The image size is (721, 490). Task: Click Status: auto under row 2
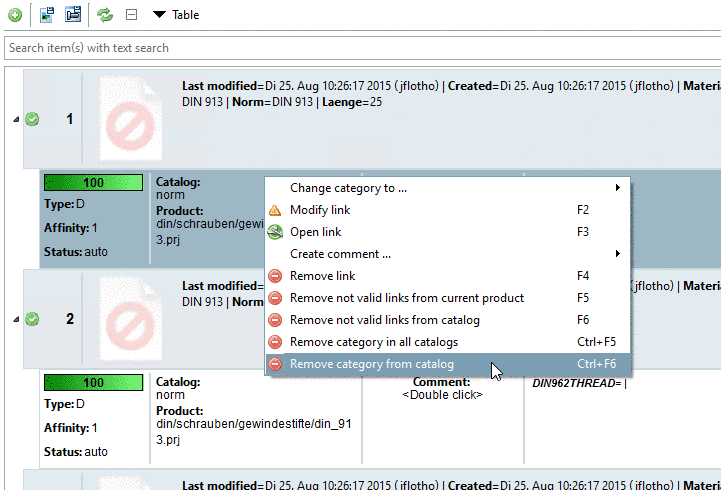pos(76,452)
